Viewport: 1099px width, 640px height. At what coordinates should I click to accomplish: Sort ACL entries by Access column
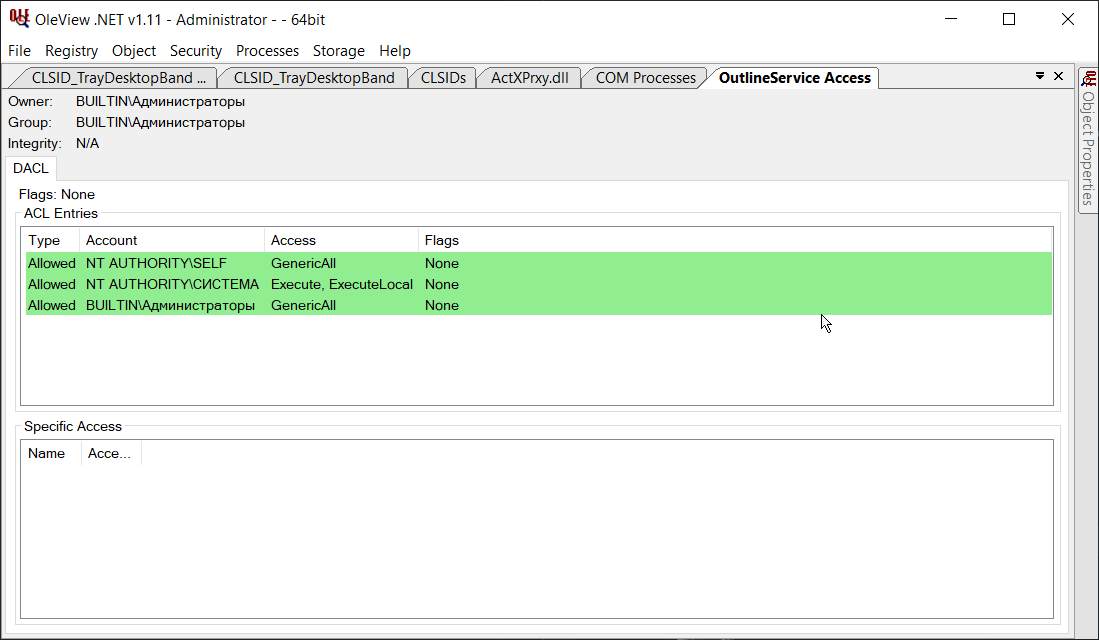tap(341, 240)
